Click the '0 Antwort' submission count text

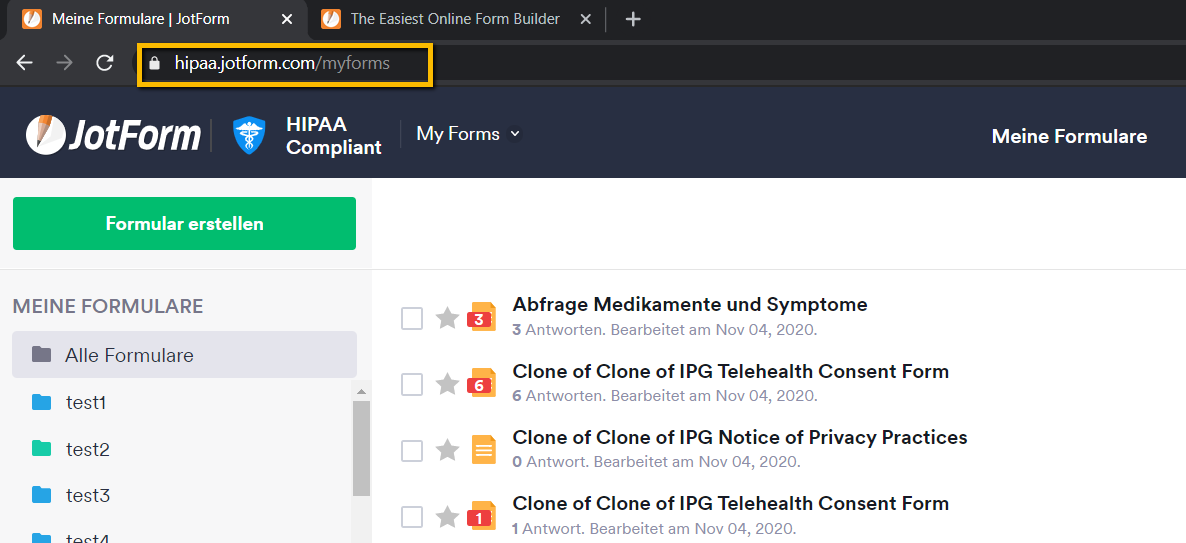(x=550, y=461)
